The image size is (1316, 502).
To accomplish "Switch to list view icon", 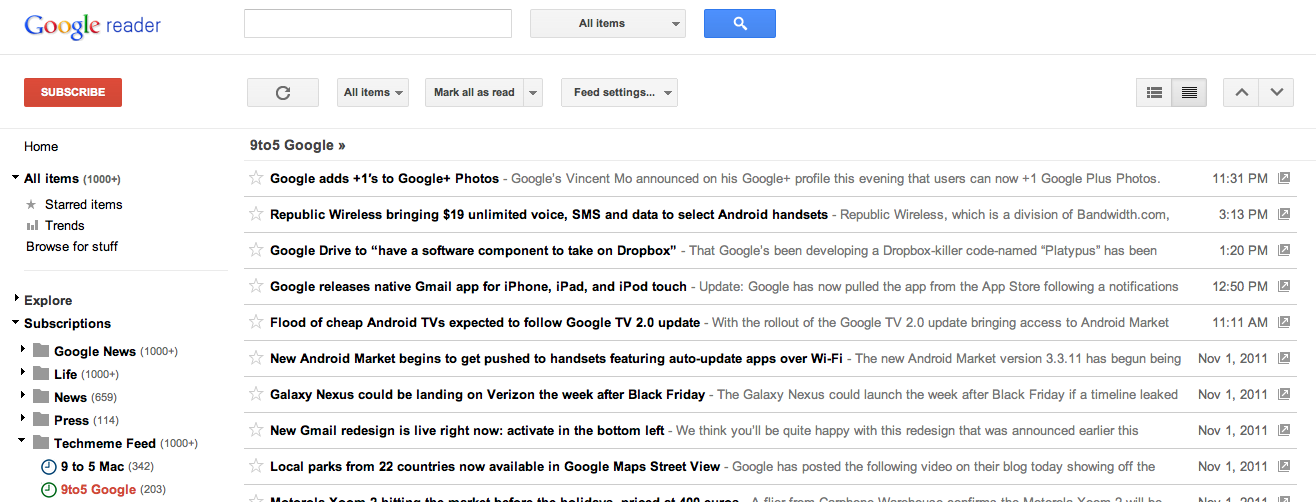I will click(1154, 93).
